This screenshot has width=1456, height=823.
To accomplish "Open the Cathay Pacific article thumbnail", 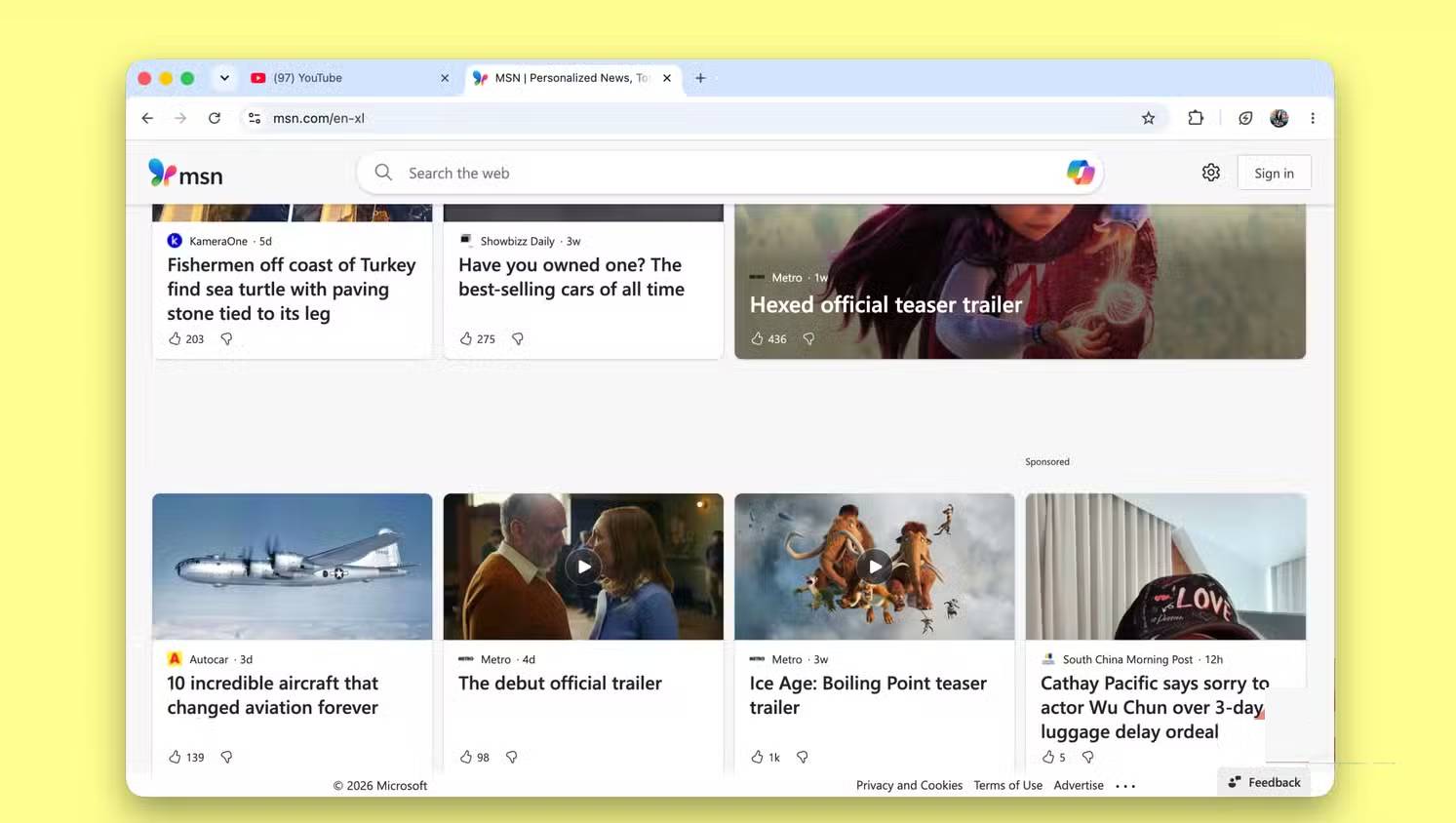I will pyautogui.click(x=1165, y=567).
